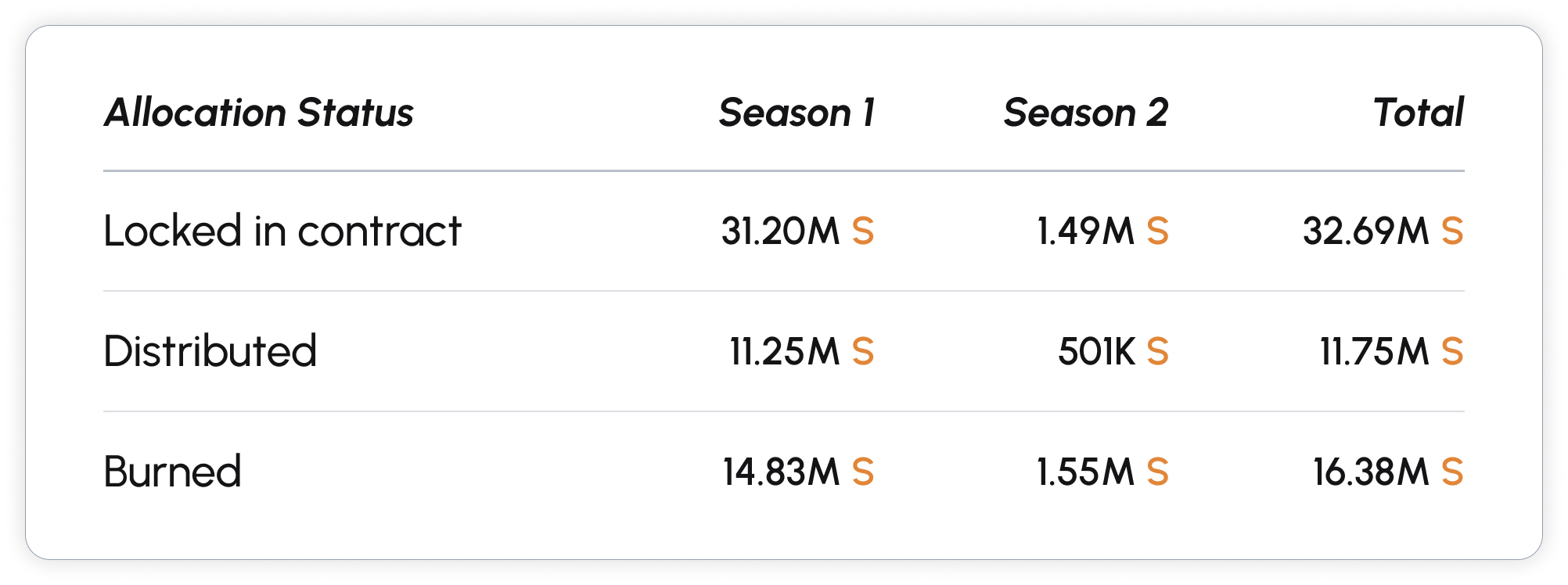This screenshot has height=585, width=1568.
Task: Click the Season 1 column header
Action: coord(797,113)
